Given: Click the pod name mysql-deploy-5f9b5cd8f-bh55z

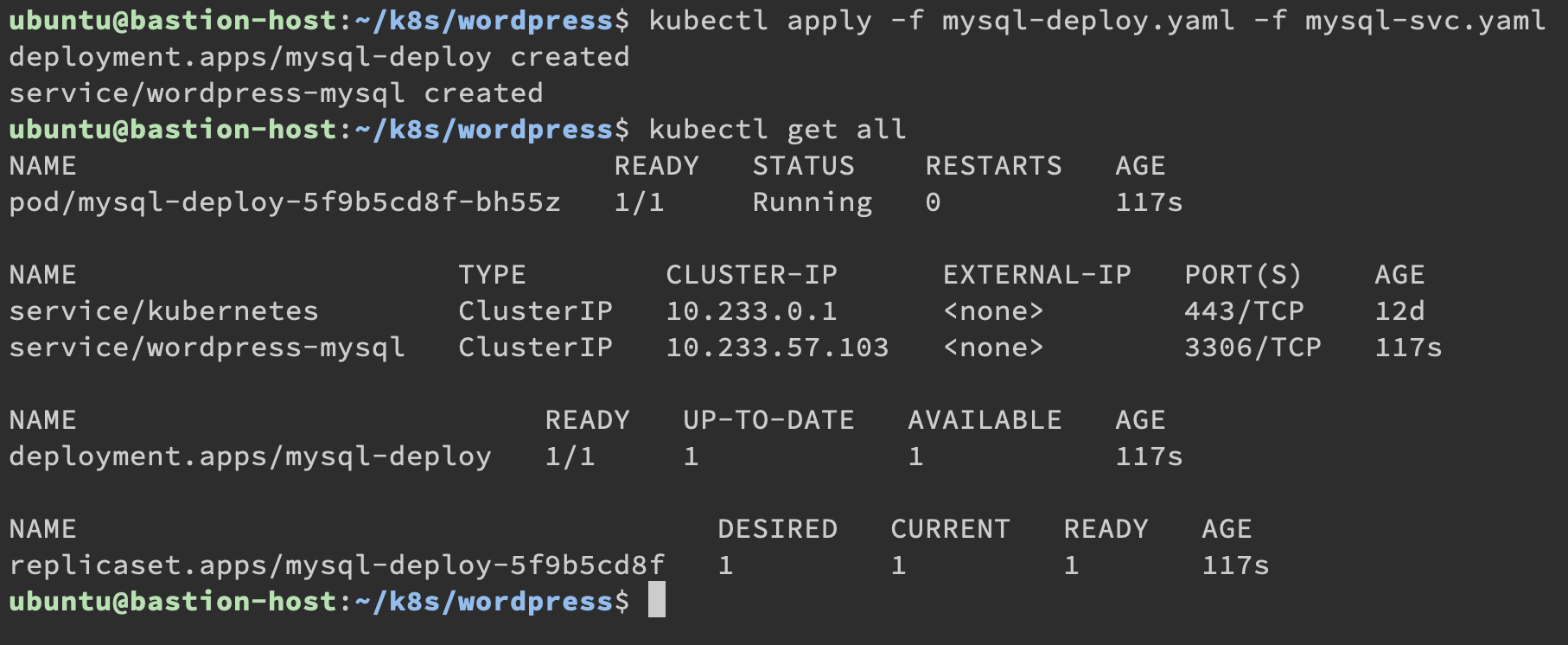Looking at the screenshot, I should [x=284, y=202].
